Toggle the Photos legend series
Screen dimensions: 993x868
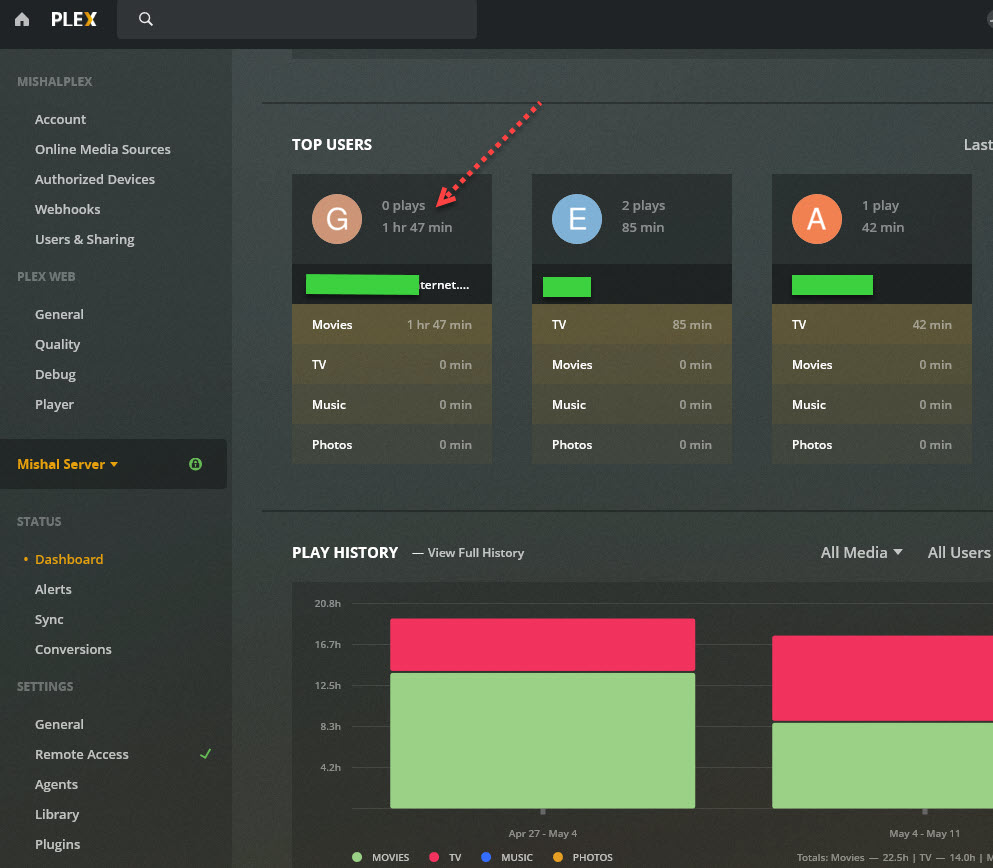coord(583,857)
